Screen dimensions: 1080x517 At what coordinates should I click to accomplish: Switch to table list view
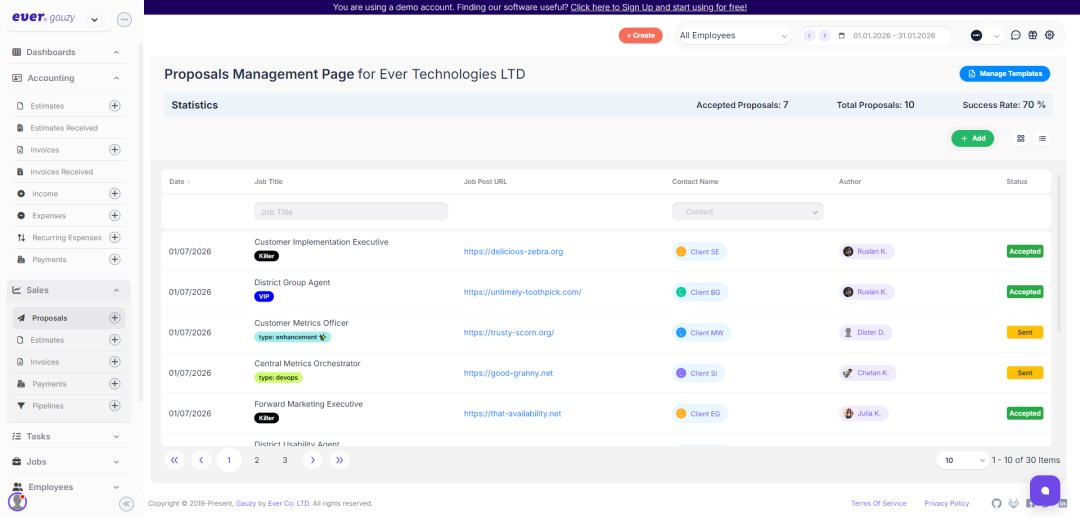tap(1042, 138)
